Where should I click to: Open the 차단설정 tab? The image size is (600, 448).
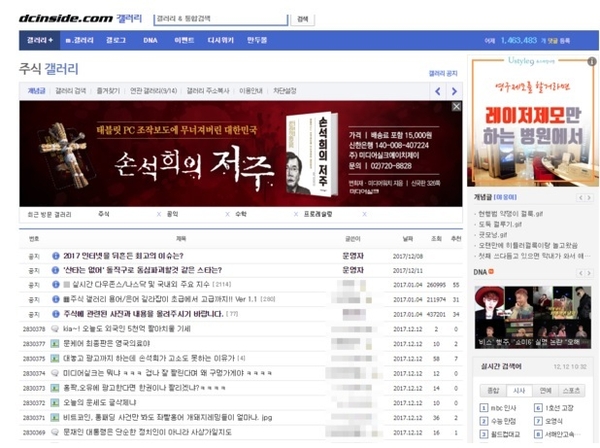pos(284,91)
